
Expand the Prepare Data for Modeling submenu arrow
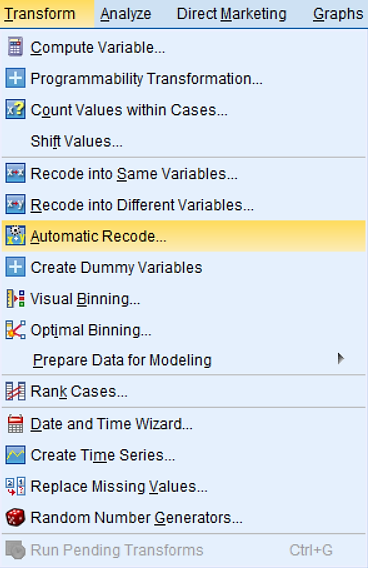click(340, 359)
